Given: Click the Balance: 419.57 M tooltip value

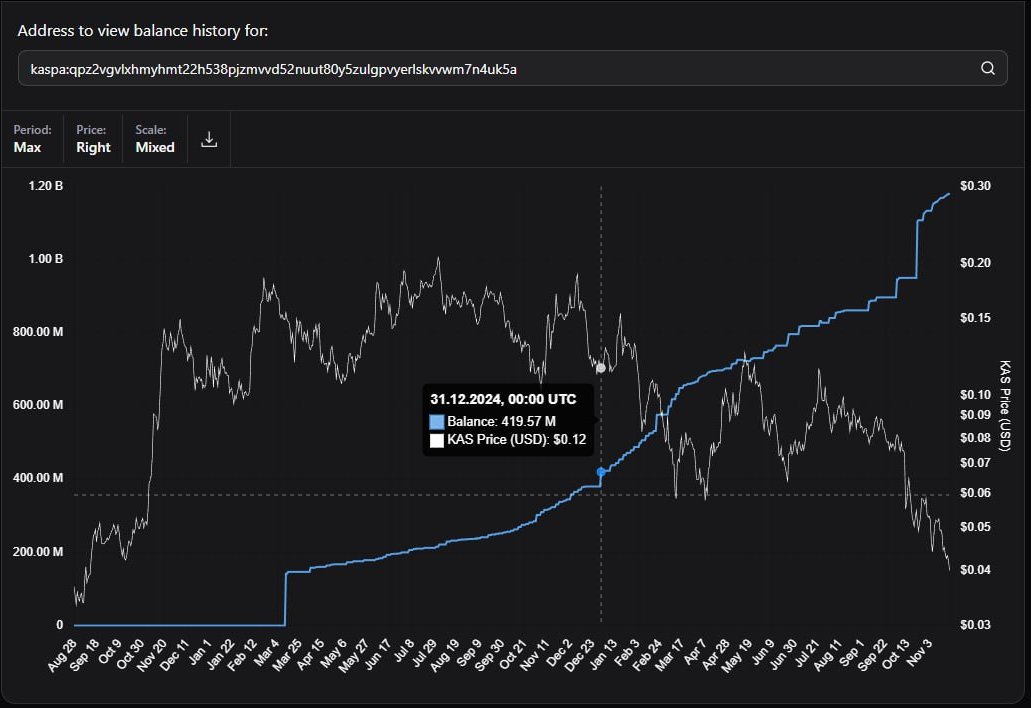Looking at the screenshot, I should (501, 421).
